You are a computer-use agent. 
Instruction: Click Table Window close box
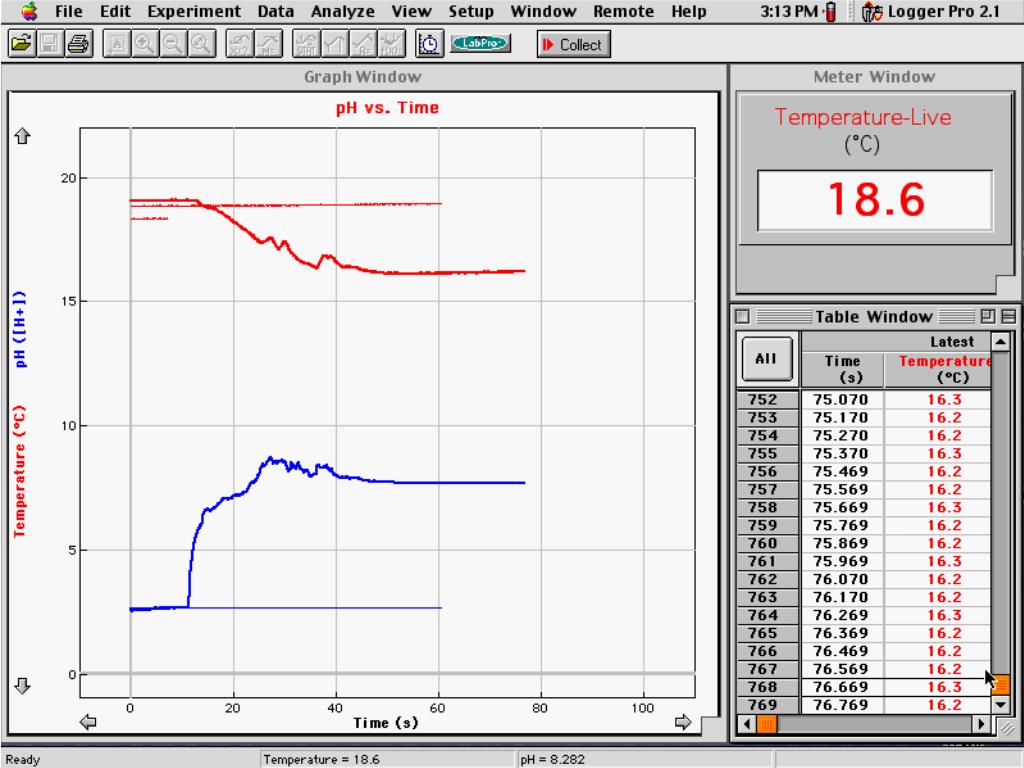coord(743,317)
